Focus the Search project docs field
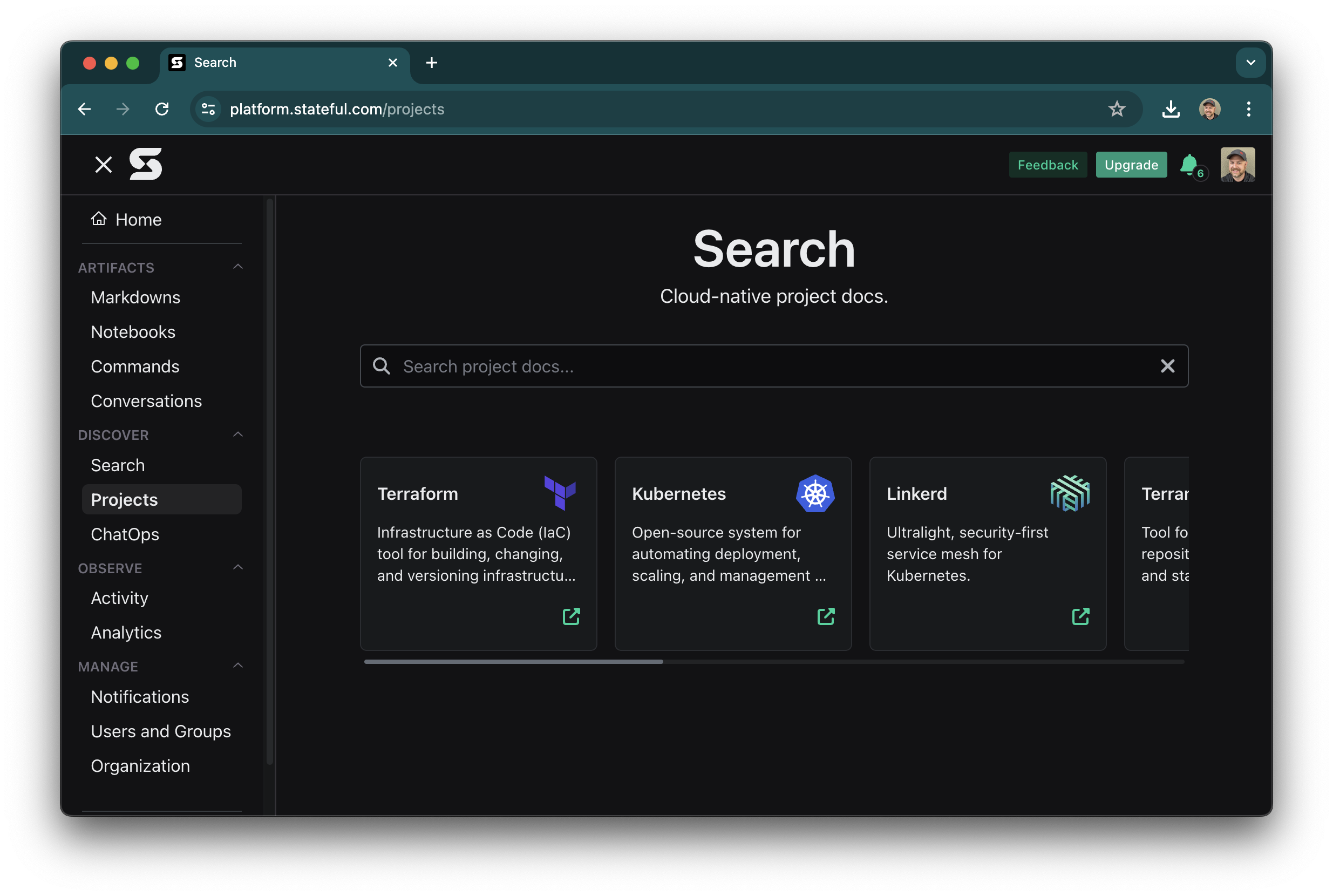Screen dimensions: 1333x896 pos(774,366)
